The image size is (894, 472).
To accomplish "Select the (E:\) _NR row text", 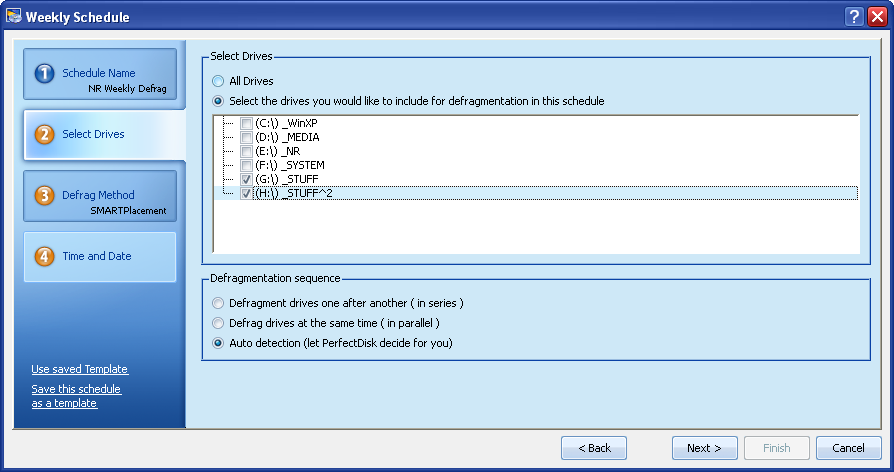I will [278, 152].
